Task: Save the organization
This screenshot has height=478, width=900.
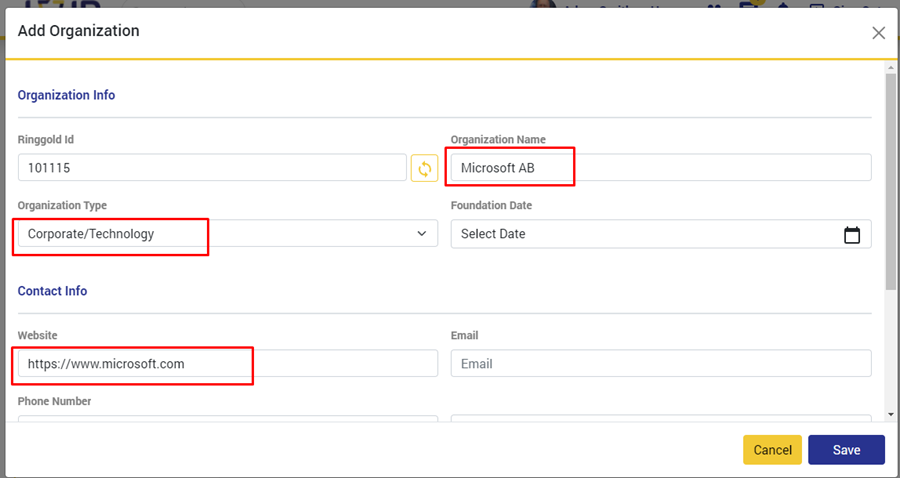Action: click(846, 450)
